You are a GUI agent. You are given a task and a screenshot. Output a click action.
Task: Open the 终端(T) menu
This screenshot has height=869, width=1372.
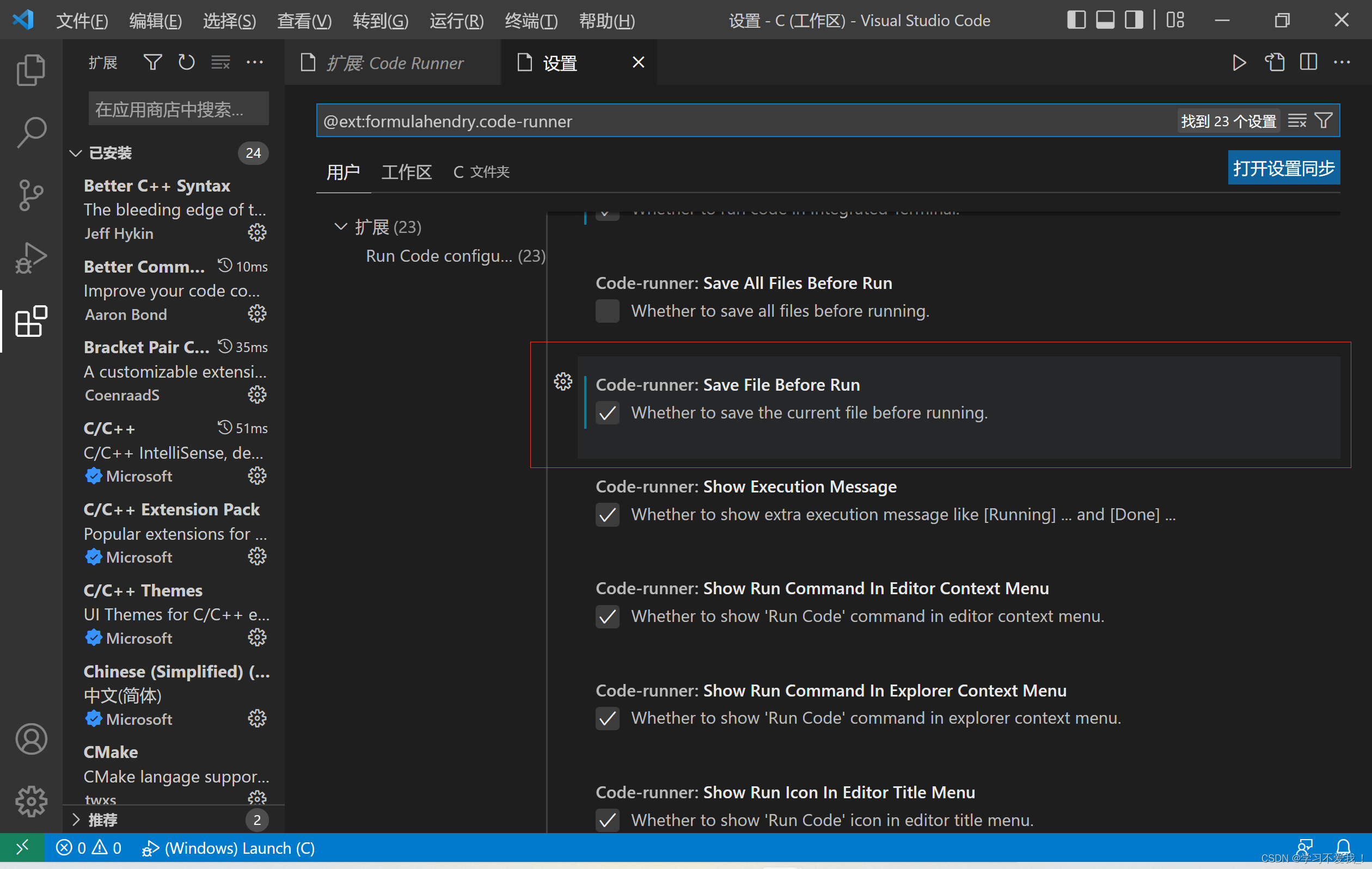point(530,21)
